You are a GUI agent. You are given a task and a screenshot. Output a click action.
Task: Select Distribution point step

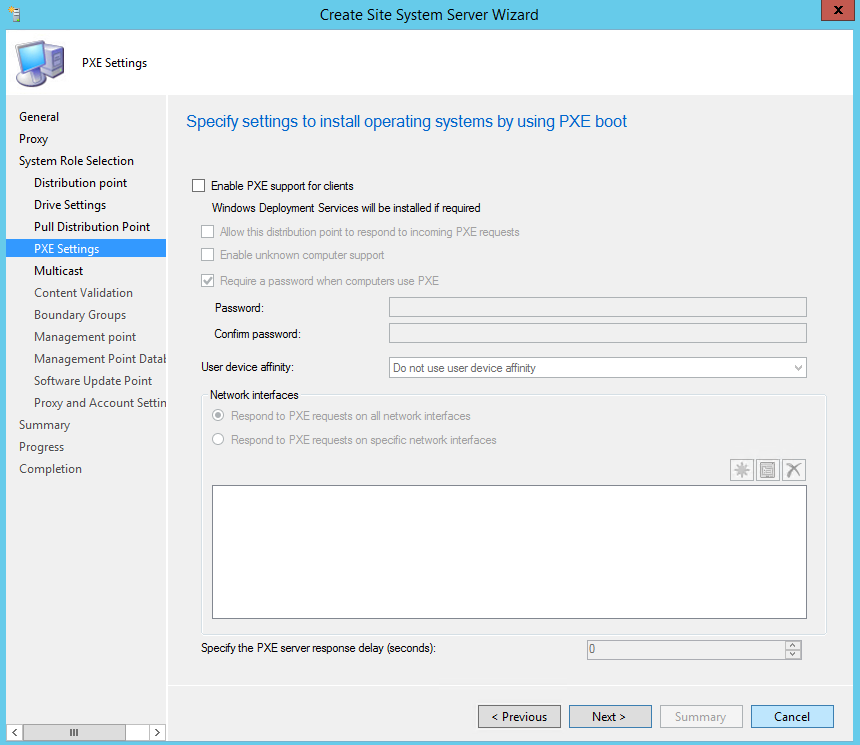click(81, 183)
